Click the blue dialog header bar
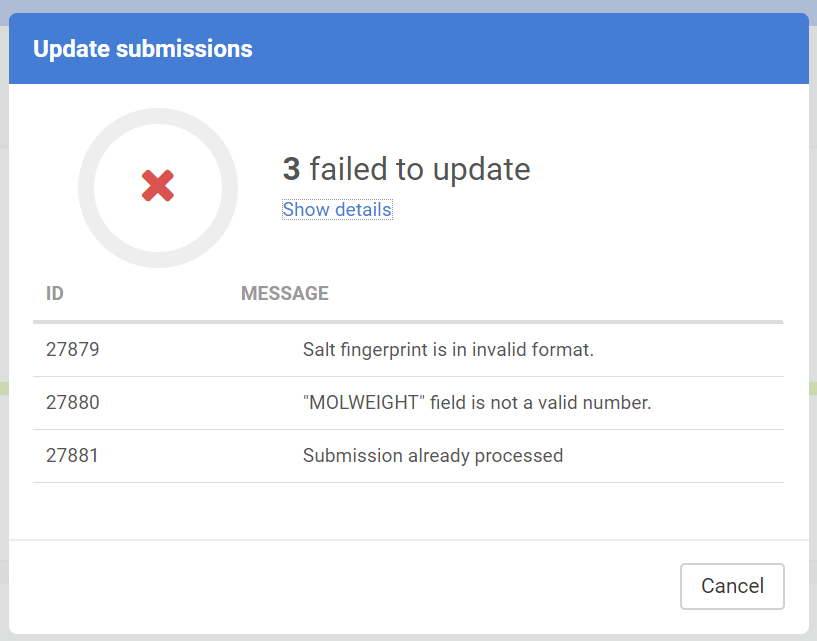 pyautogui.click(x=550, y=48)
